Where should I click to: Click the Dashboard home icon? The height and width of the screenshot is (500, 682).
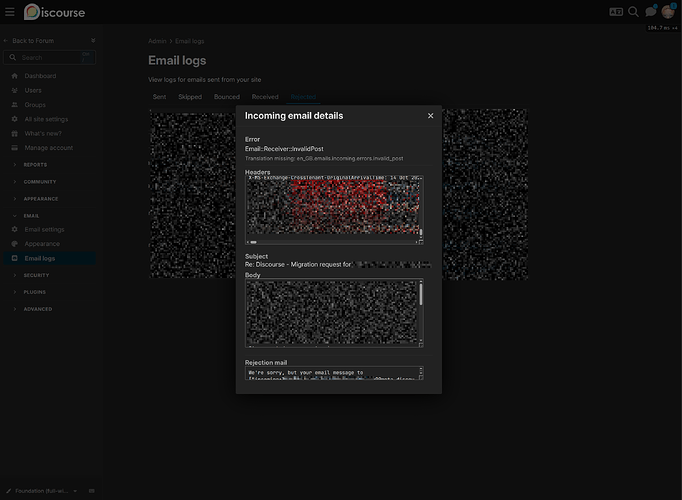pos(14,76)
